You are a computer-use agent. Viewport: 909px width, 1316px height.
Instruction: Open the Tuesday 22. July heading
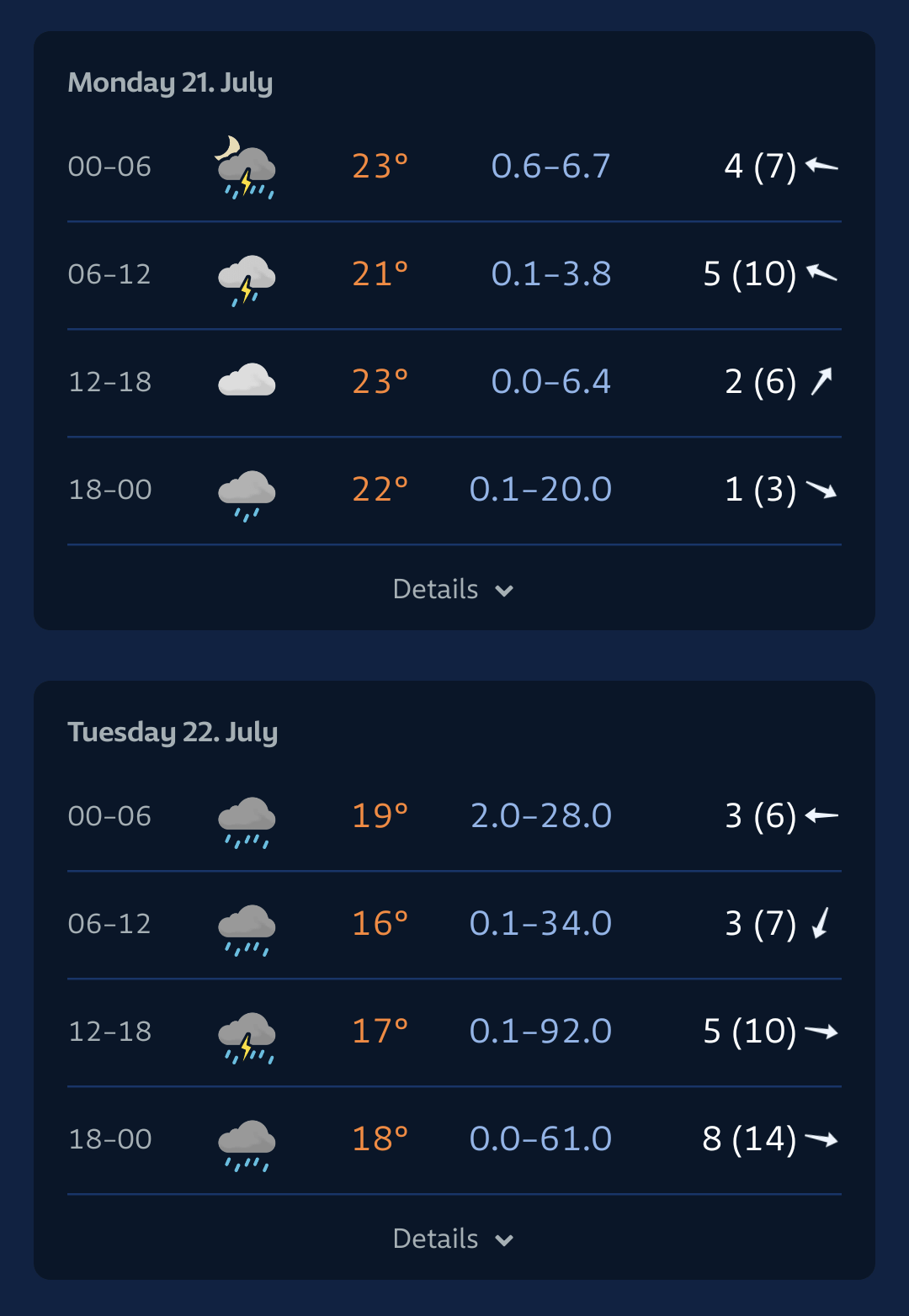click(x=173, y=732)
